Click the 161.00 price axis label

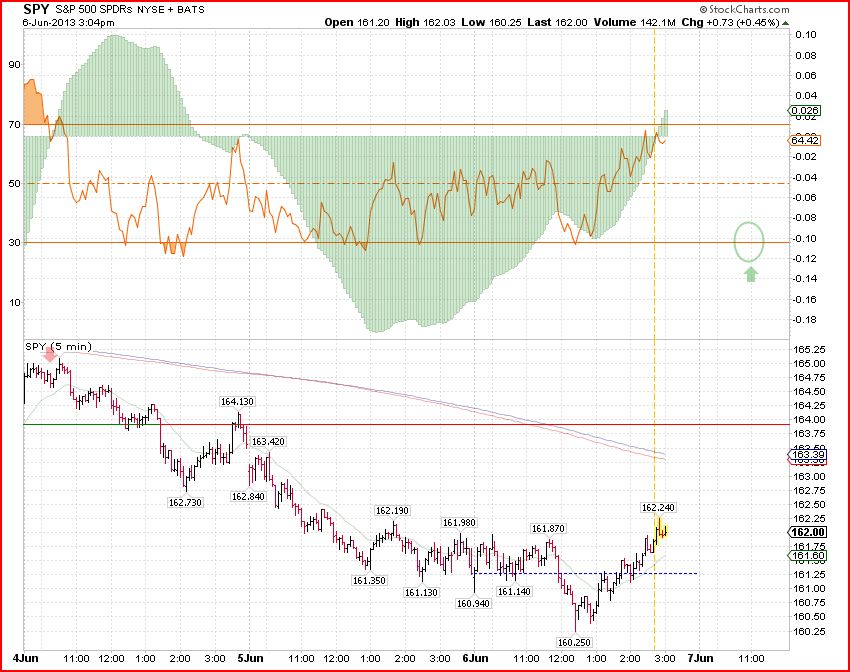coord(809,589)
